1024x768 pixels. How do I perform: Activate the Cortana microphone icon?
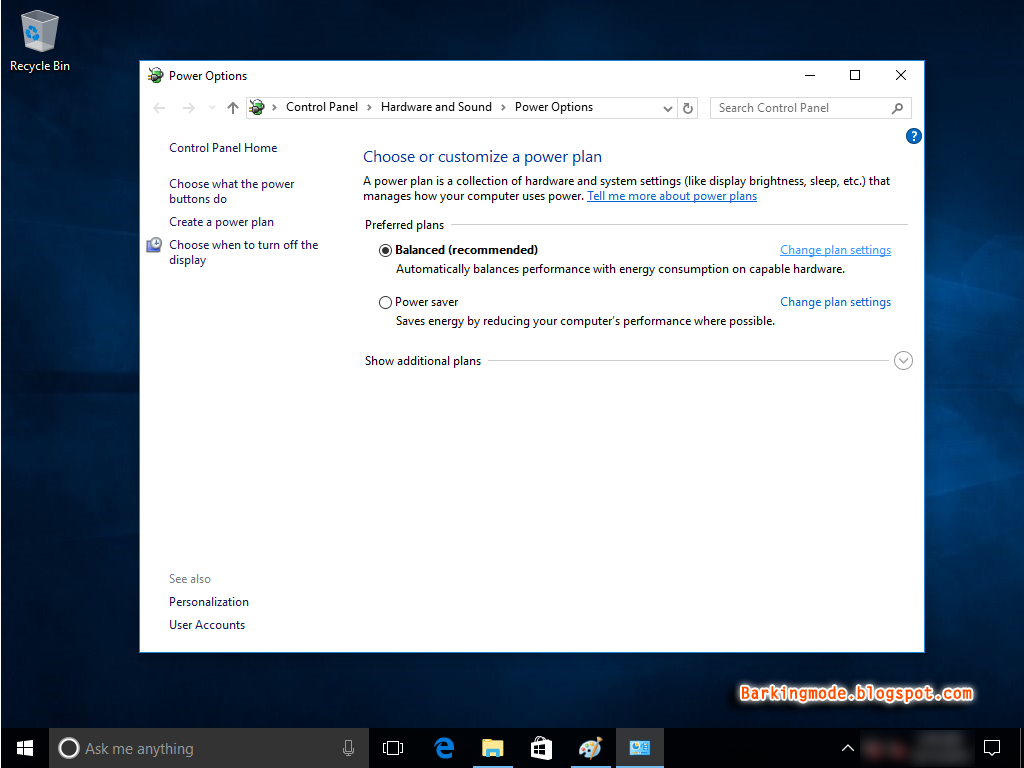349,748
